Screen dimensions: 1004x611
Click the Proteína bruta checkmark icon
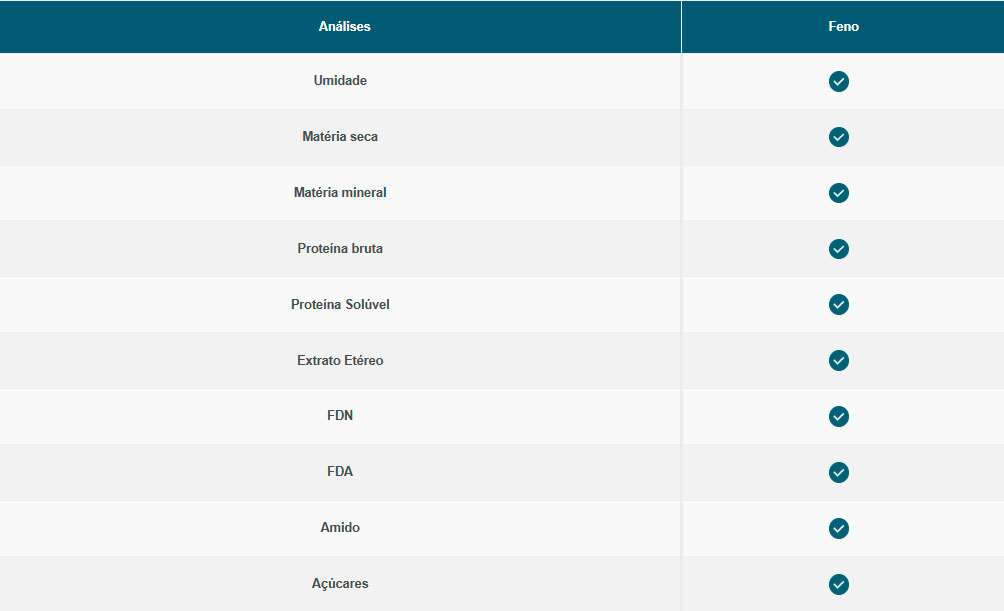tap(839, 249)
